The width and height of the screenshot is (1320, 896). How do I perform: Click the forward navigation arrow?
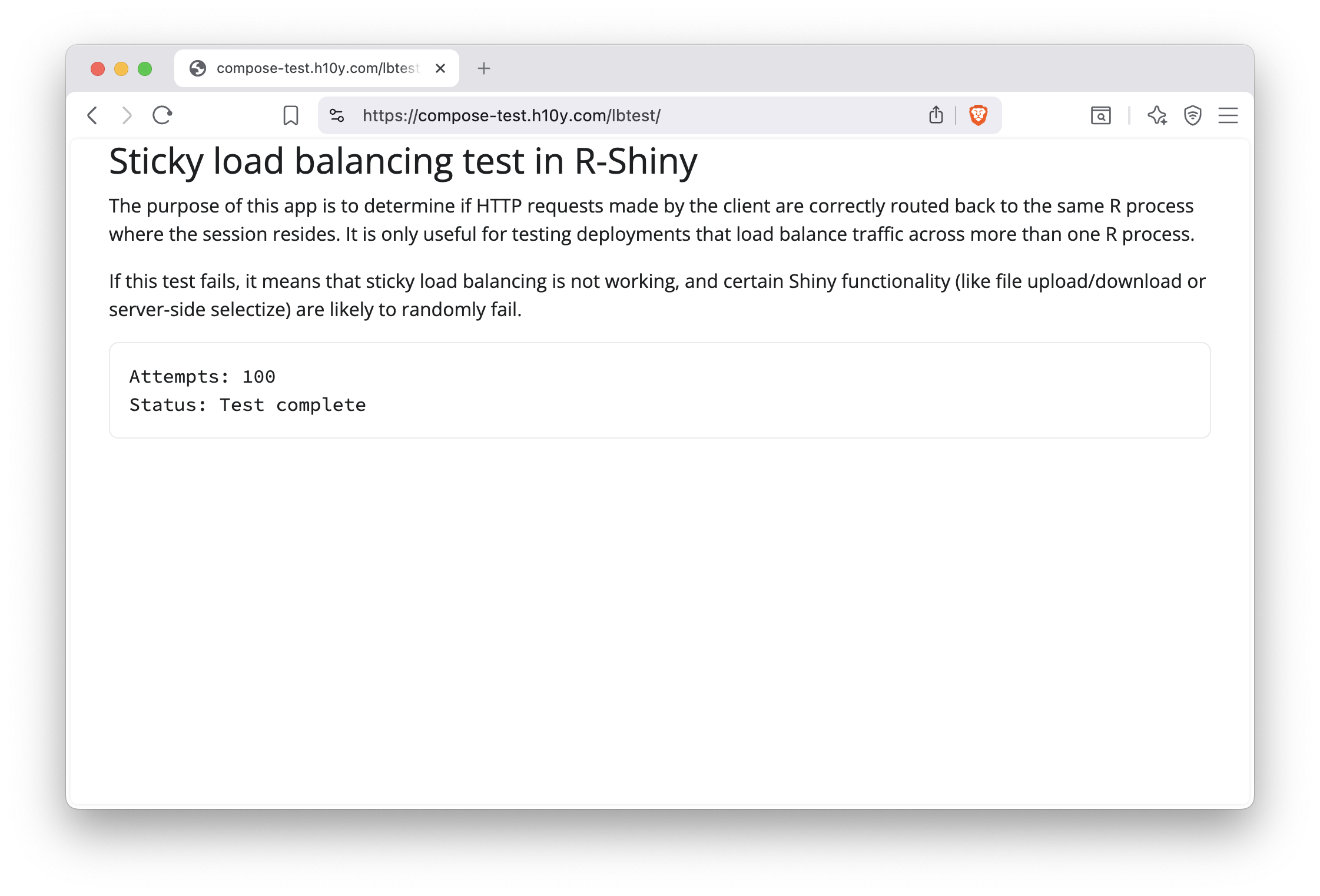click(x=127, y=115)
